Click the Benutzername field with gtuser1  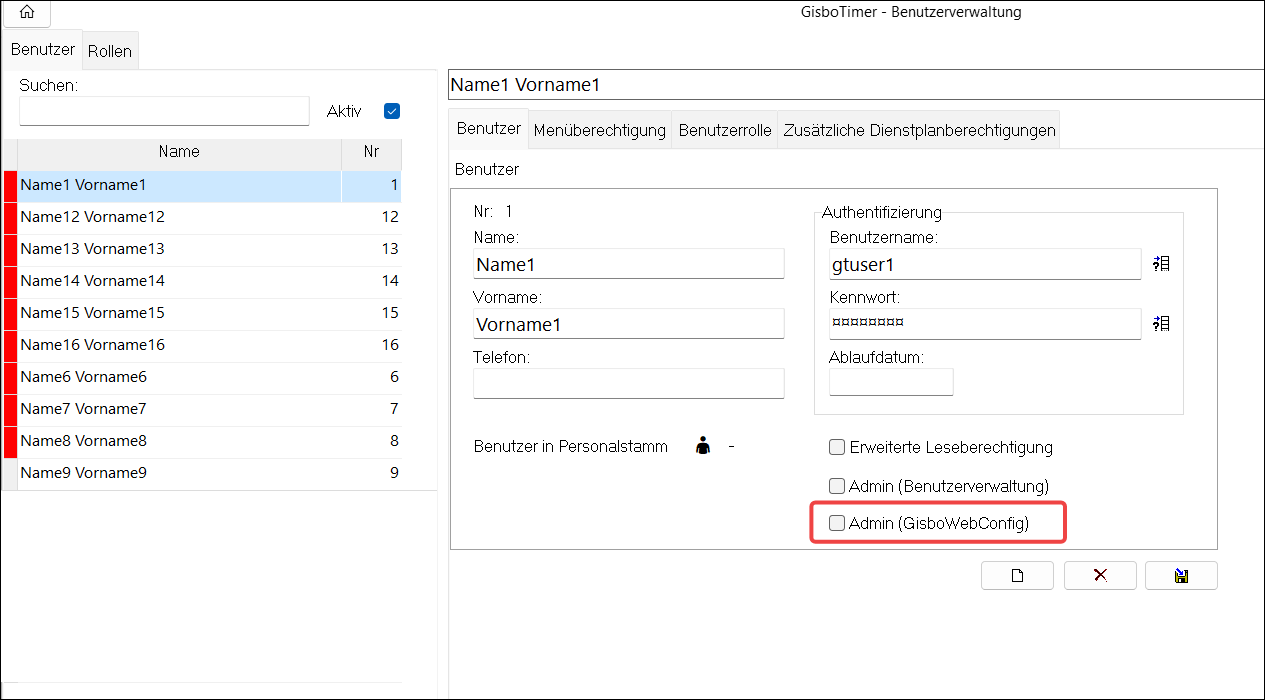click(985, 264)
